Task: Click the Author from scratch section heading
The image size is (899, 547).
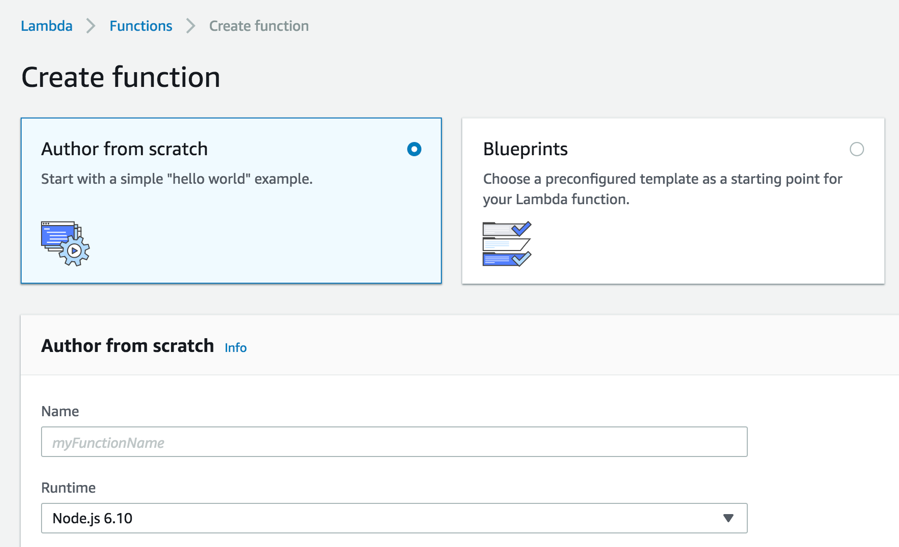Action: point(127,346)
